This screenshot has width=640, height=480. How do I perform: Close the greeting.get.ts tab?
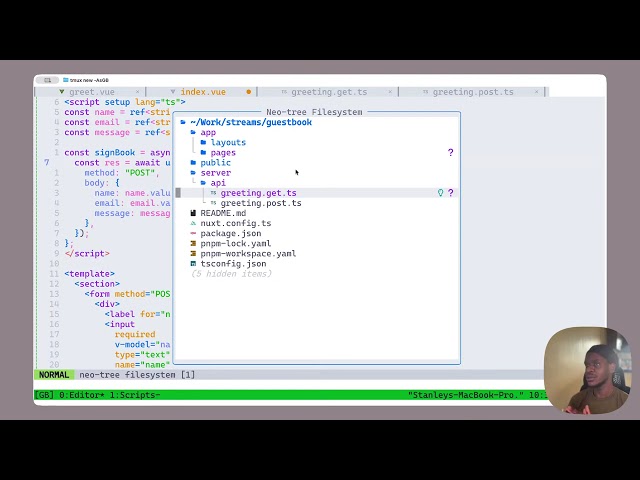390,92
